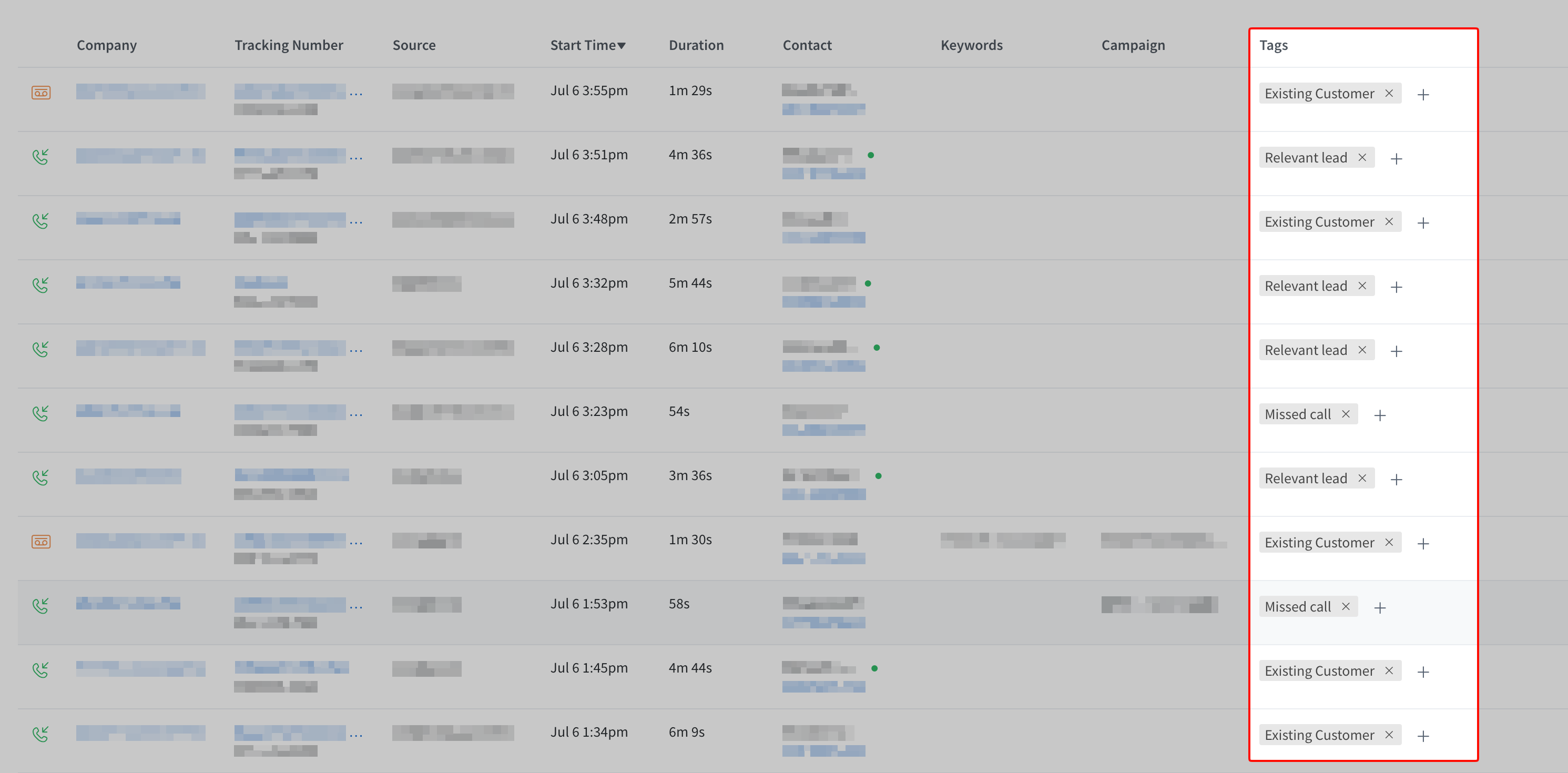Image resolution: width=1568 pixels, height=773 pixels.
Task: Remove Existing Customer tag on 3:55pm call
Action: point(1389,93)
